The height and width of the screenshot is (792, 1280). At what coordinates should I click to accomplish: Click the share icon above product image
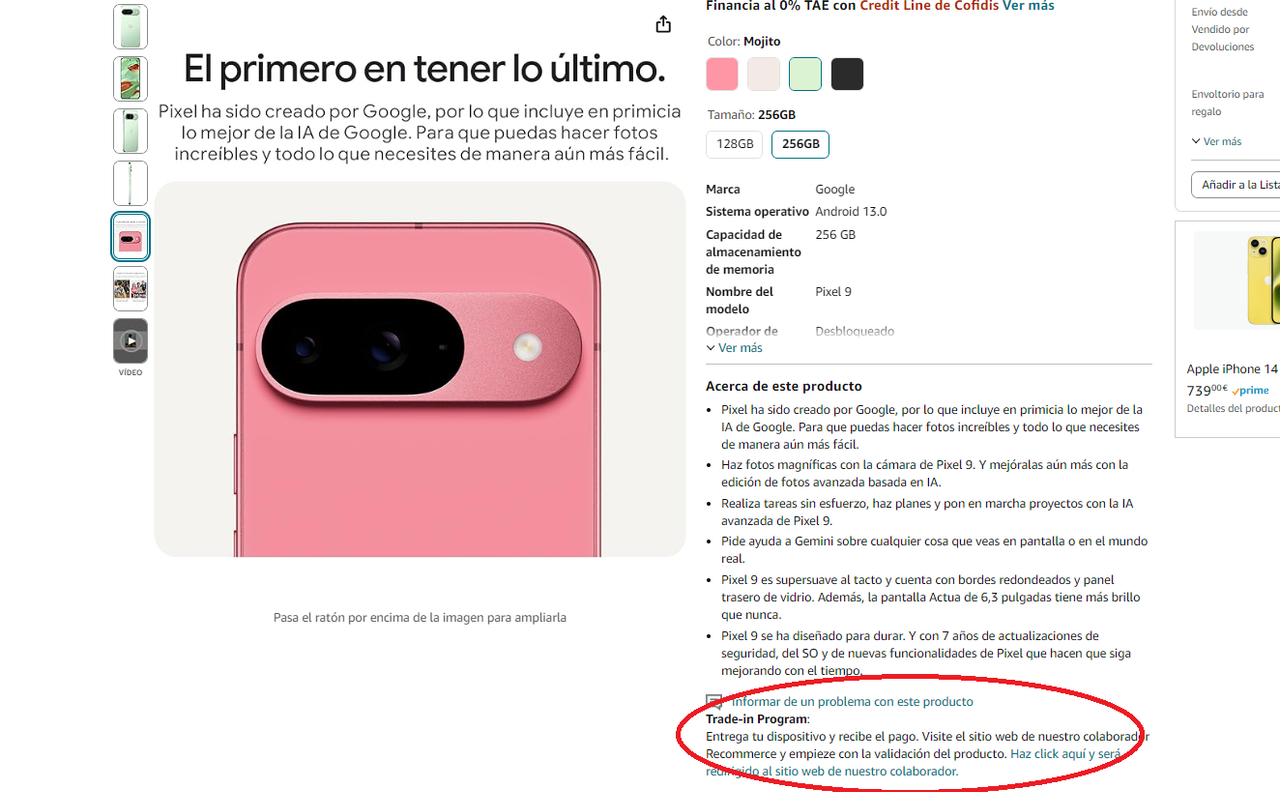(663, 24)
